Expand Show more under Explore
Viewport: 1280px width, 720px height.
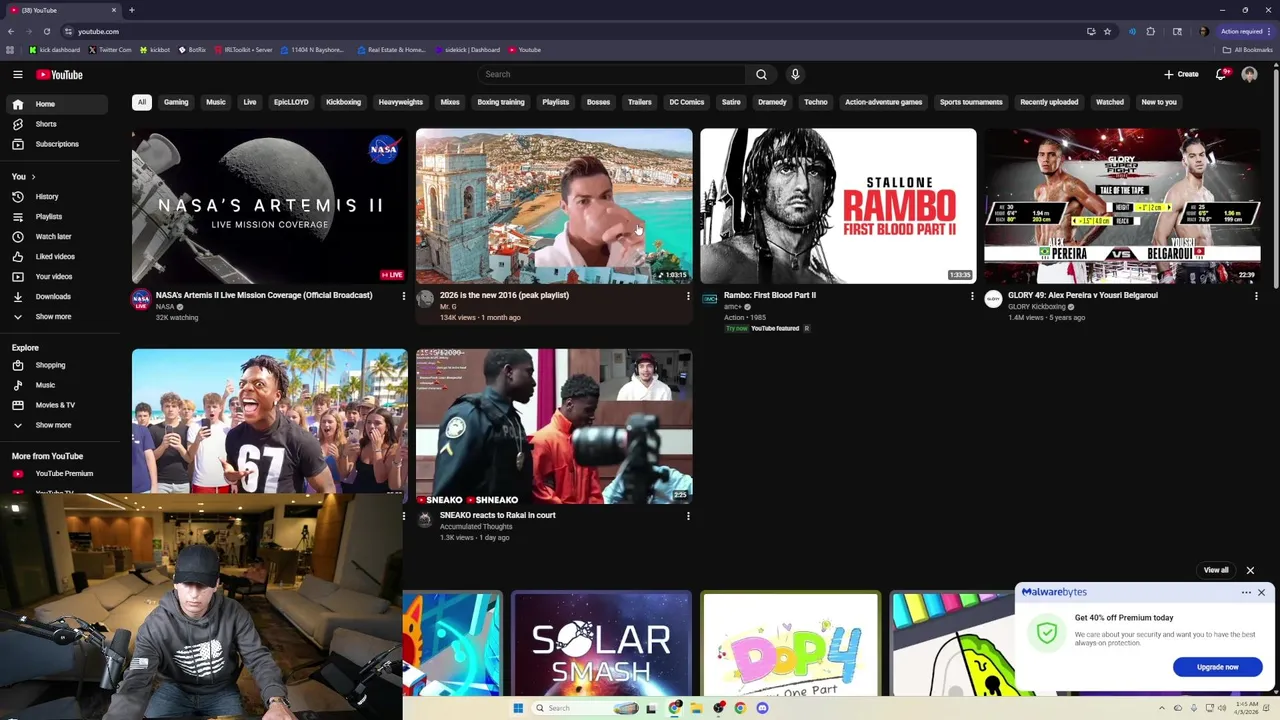pos(54,425)
